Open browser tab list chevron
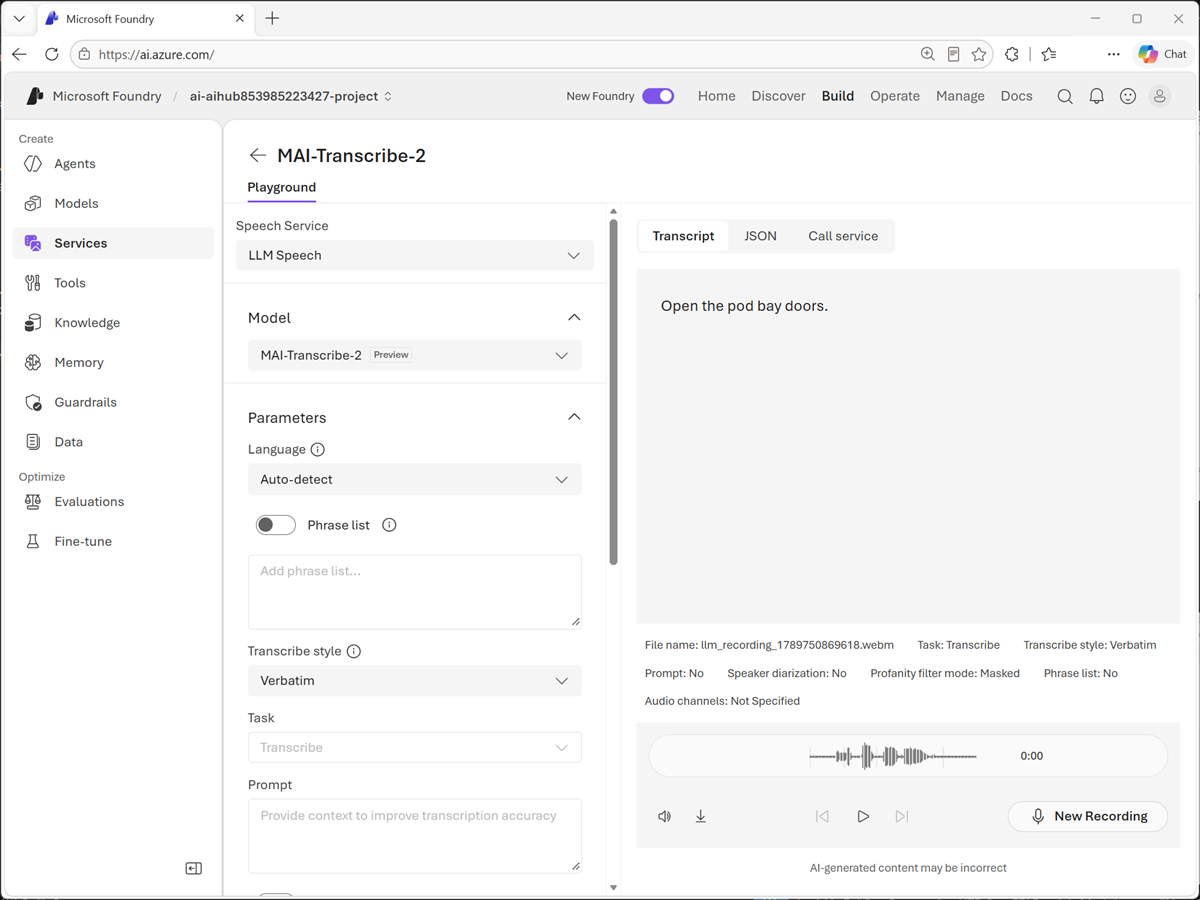This screenshot has height=900, width=1200. click(x=19, y=18)
